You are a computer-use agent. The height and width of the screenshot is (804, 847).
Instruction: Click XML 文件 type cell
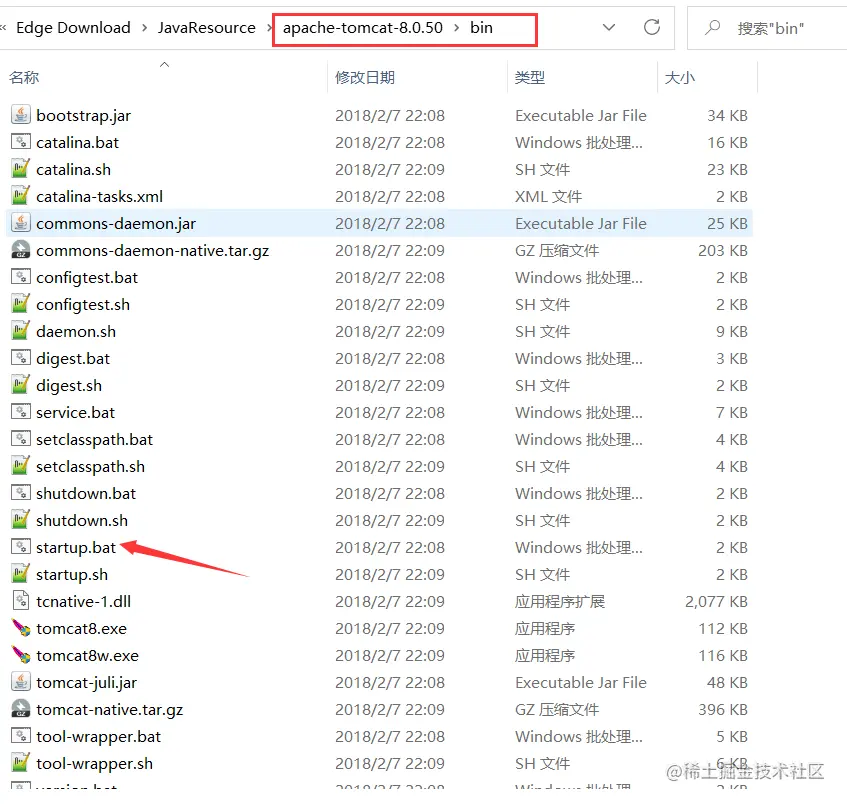pos(548,196)
